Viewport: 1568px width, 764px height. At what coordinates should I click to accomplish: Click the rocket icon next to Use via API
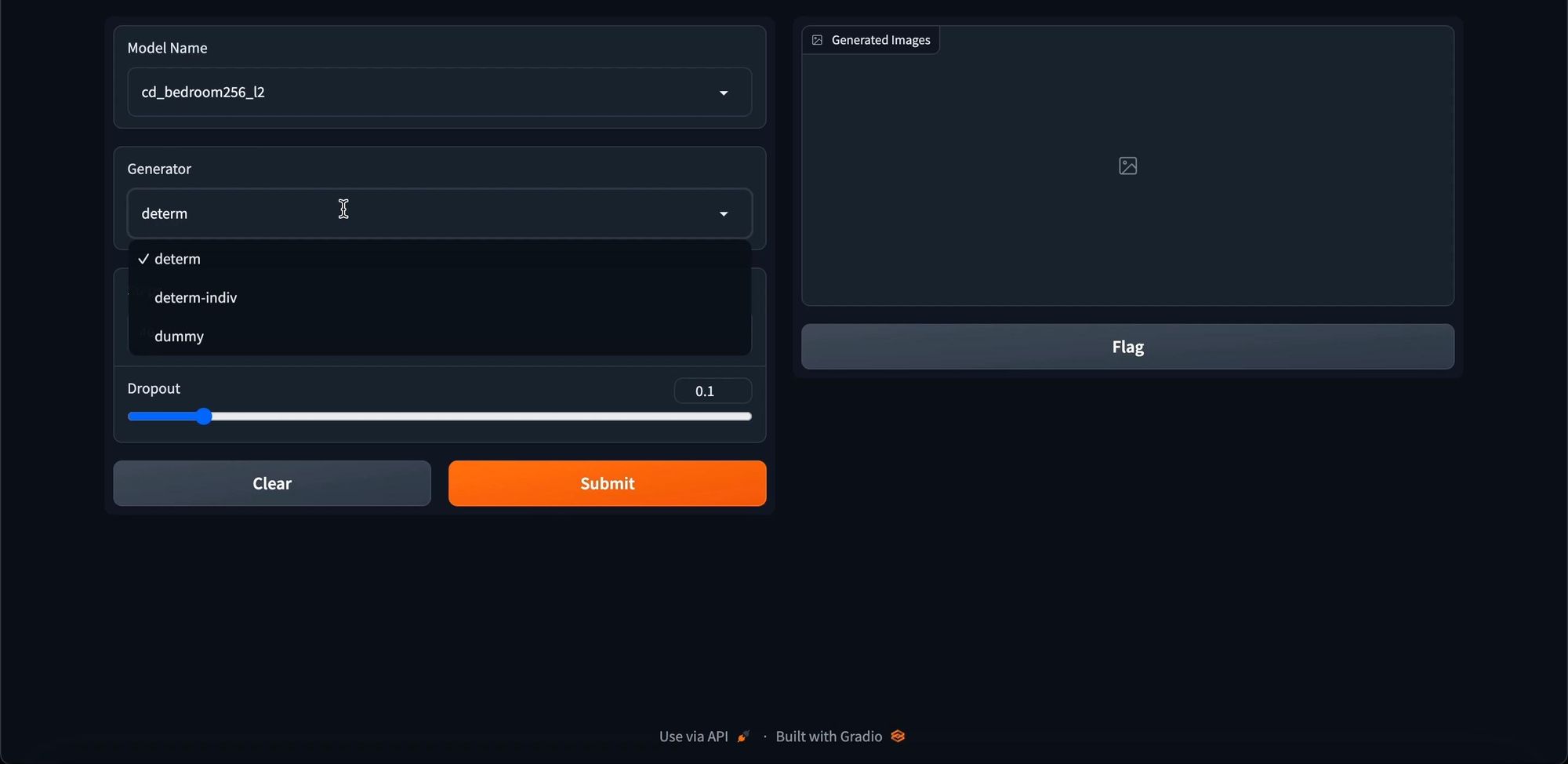(x=743, y=737)
